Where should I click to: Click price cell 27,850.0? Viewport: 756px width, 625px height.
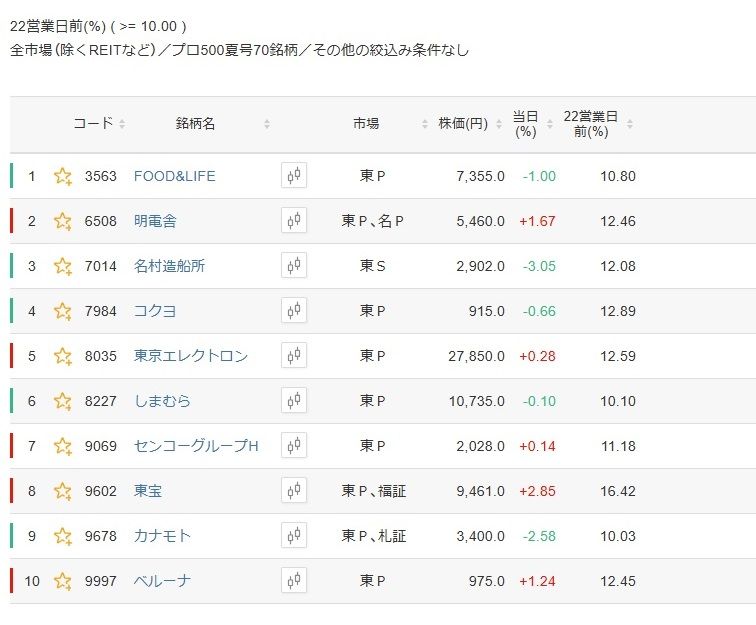point(476,356)
